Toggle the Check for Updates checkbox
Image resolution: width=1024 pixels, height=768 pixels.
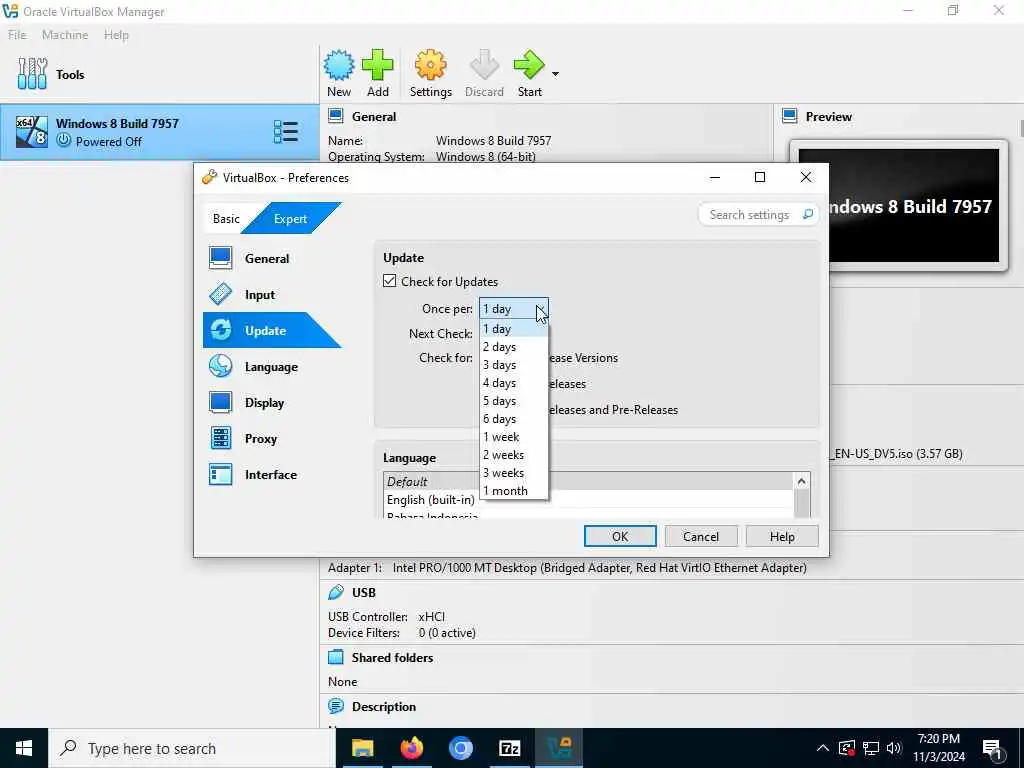tap(390, 281)
